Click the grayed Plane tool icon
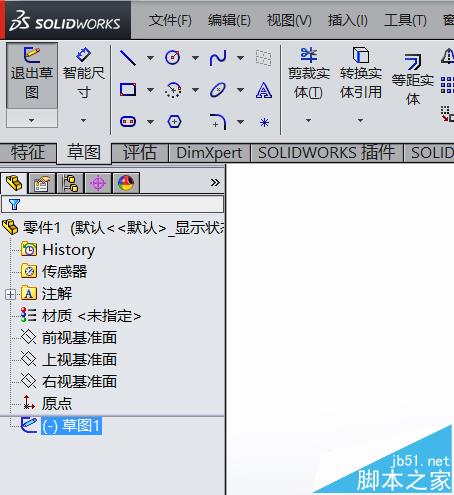The width and height of the screenshot is (454, 495). [263, 58]
